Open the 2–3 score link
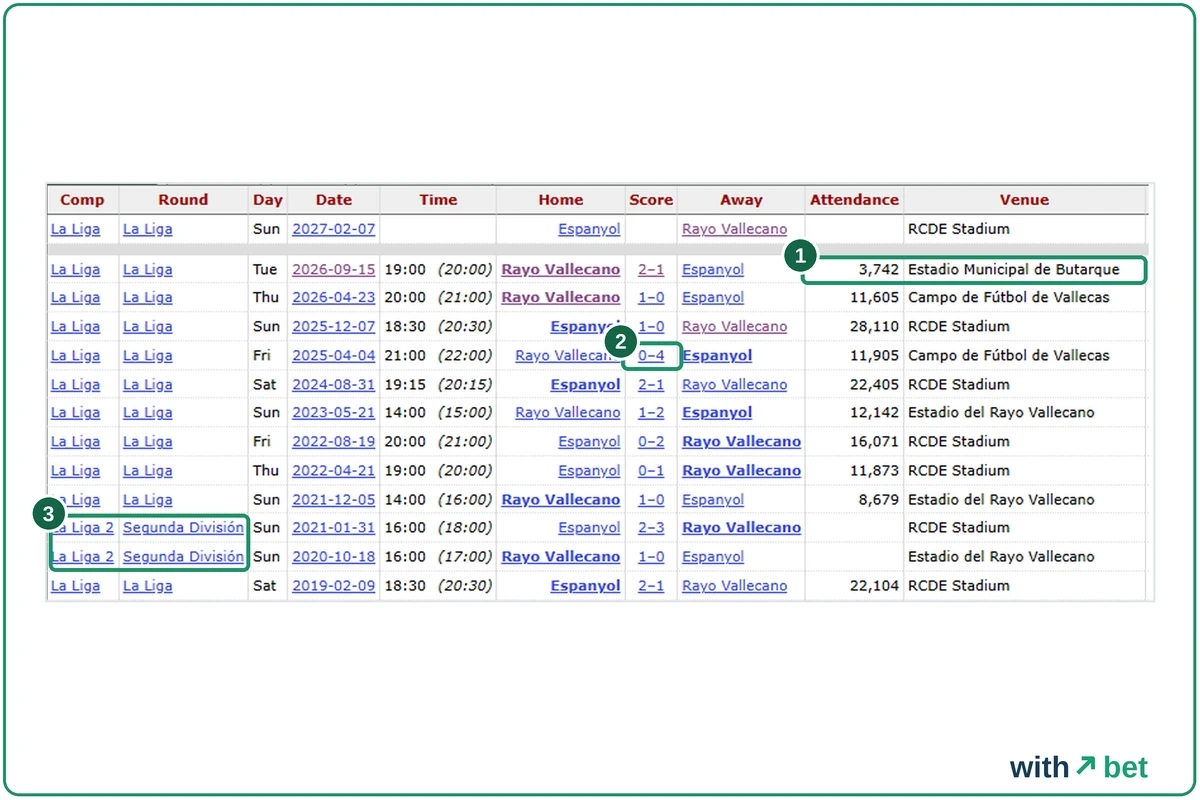Image resolution: width=1200 pixels, height=800 pixels. pos(651,527)
